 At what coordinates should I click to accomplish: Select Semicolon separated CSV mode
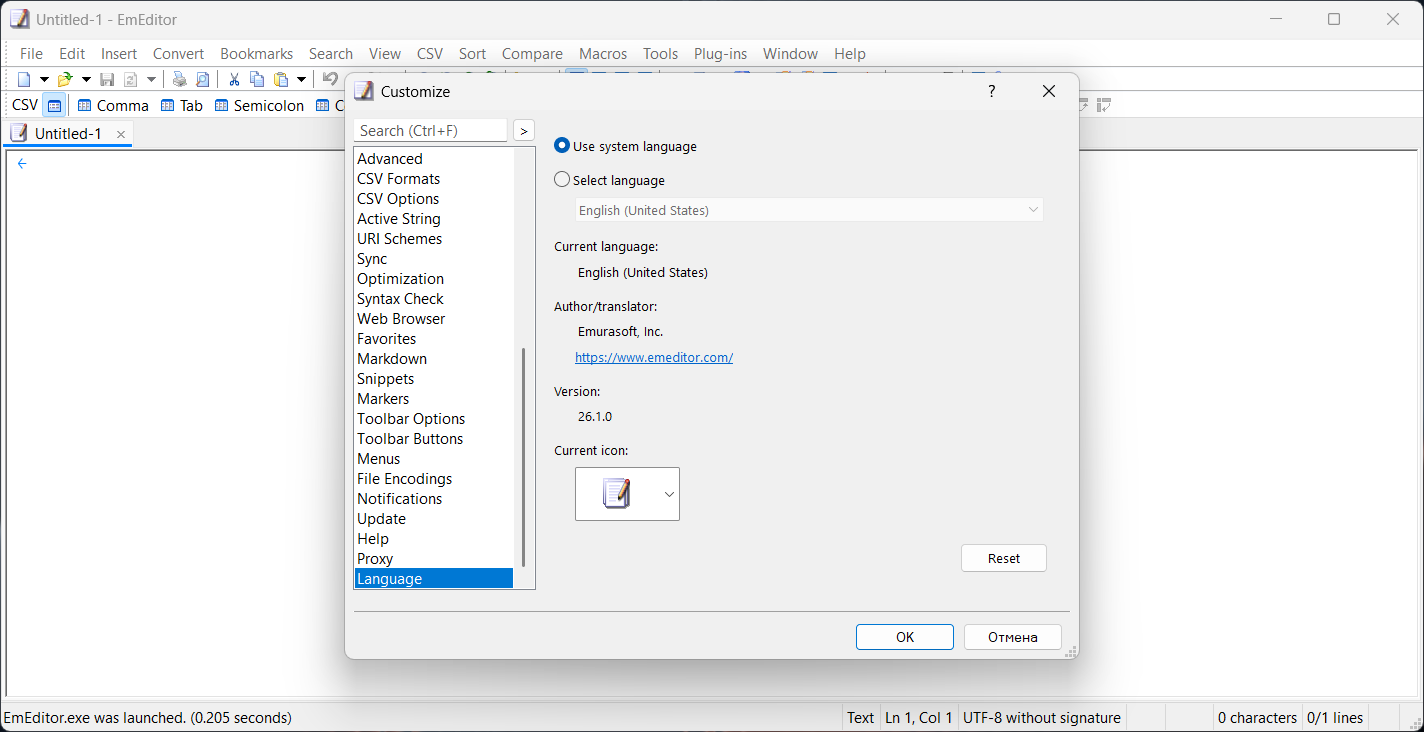tap(259, 105)
